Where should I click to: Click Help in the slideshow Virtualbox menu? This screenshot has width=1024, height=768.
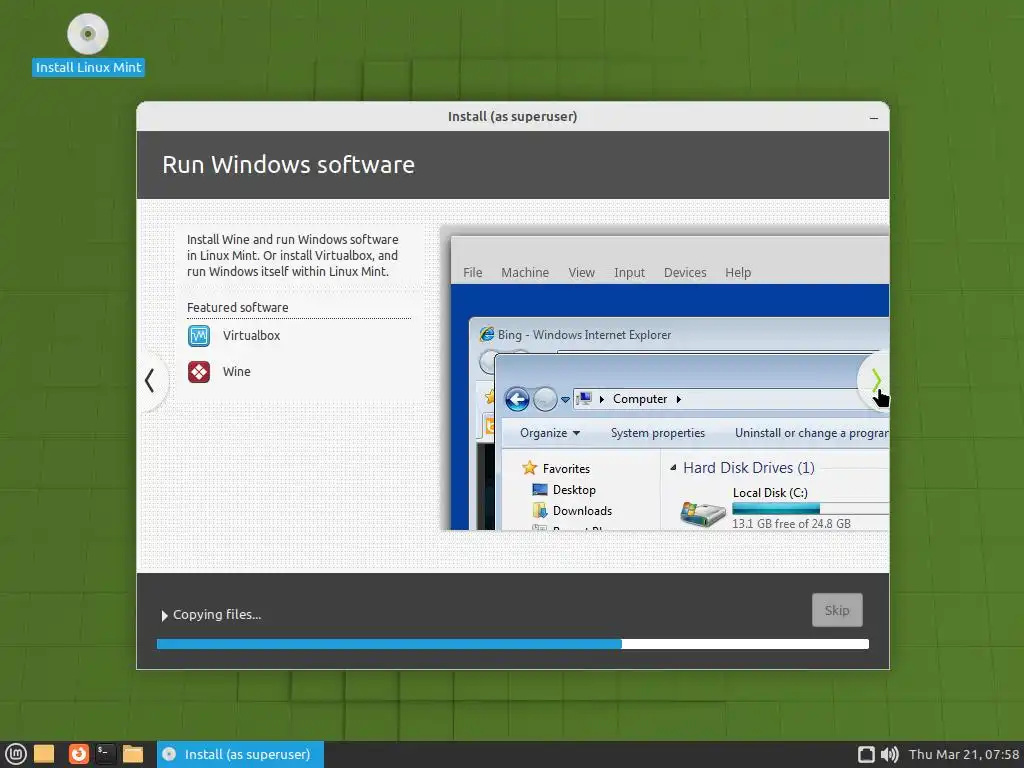pos(738,272)
